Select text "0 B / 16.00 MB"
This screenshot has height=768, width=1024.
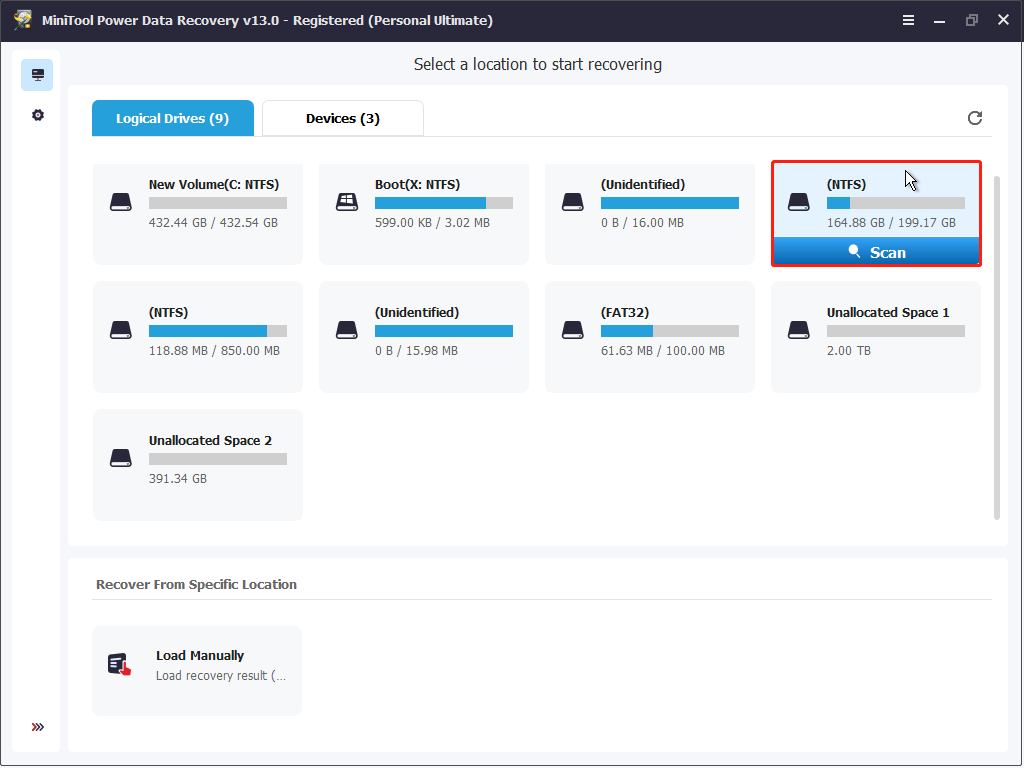642,223
